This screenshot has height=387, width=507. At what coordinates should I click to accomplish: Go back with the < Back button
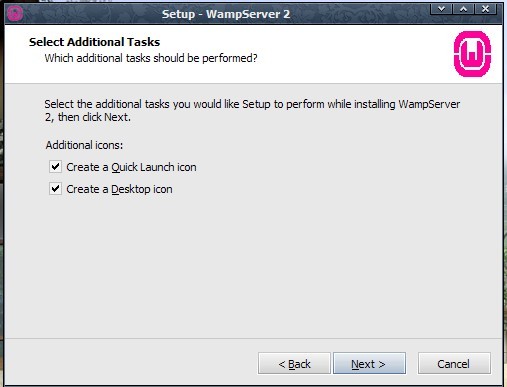(294, 363)
